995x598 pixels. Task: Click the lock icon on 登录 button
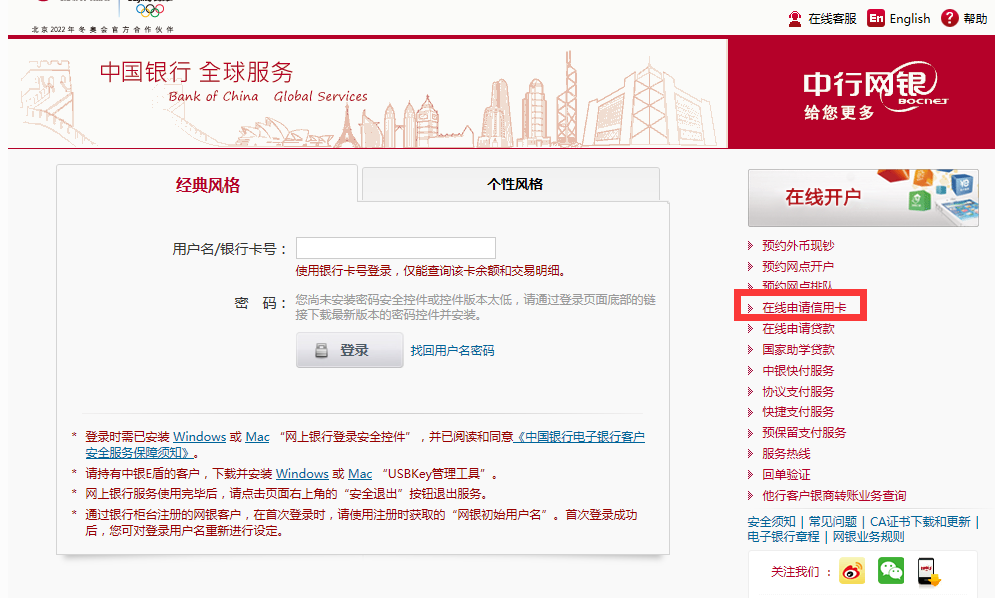pyautogui.click(x=322, y=350)
